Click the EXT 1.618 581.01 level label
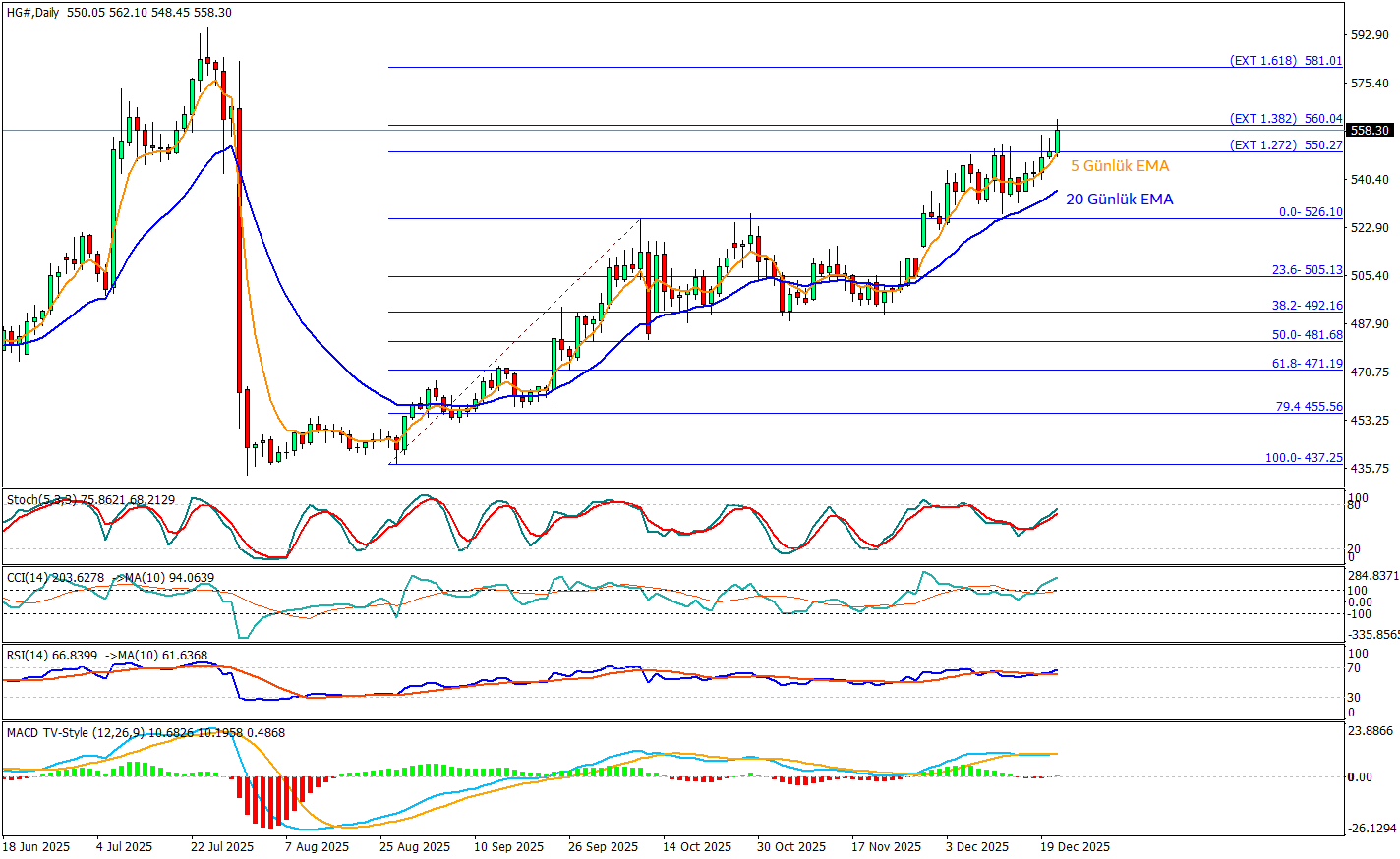1400x859 pixels. (x=1286, y=61)
